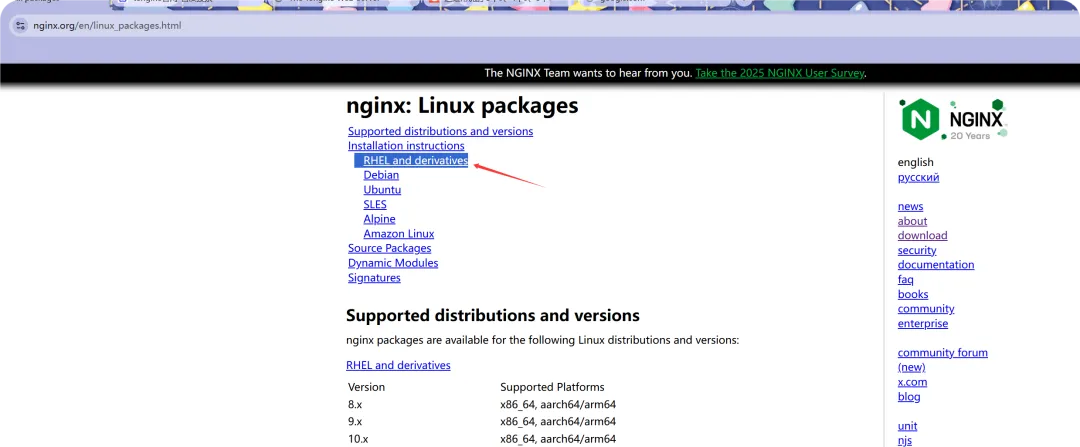Open the blog sidebar link
The width and height of the screenshot is (1080, 447).
click(x=908, y=397)
